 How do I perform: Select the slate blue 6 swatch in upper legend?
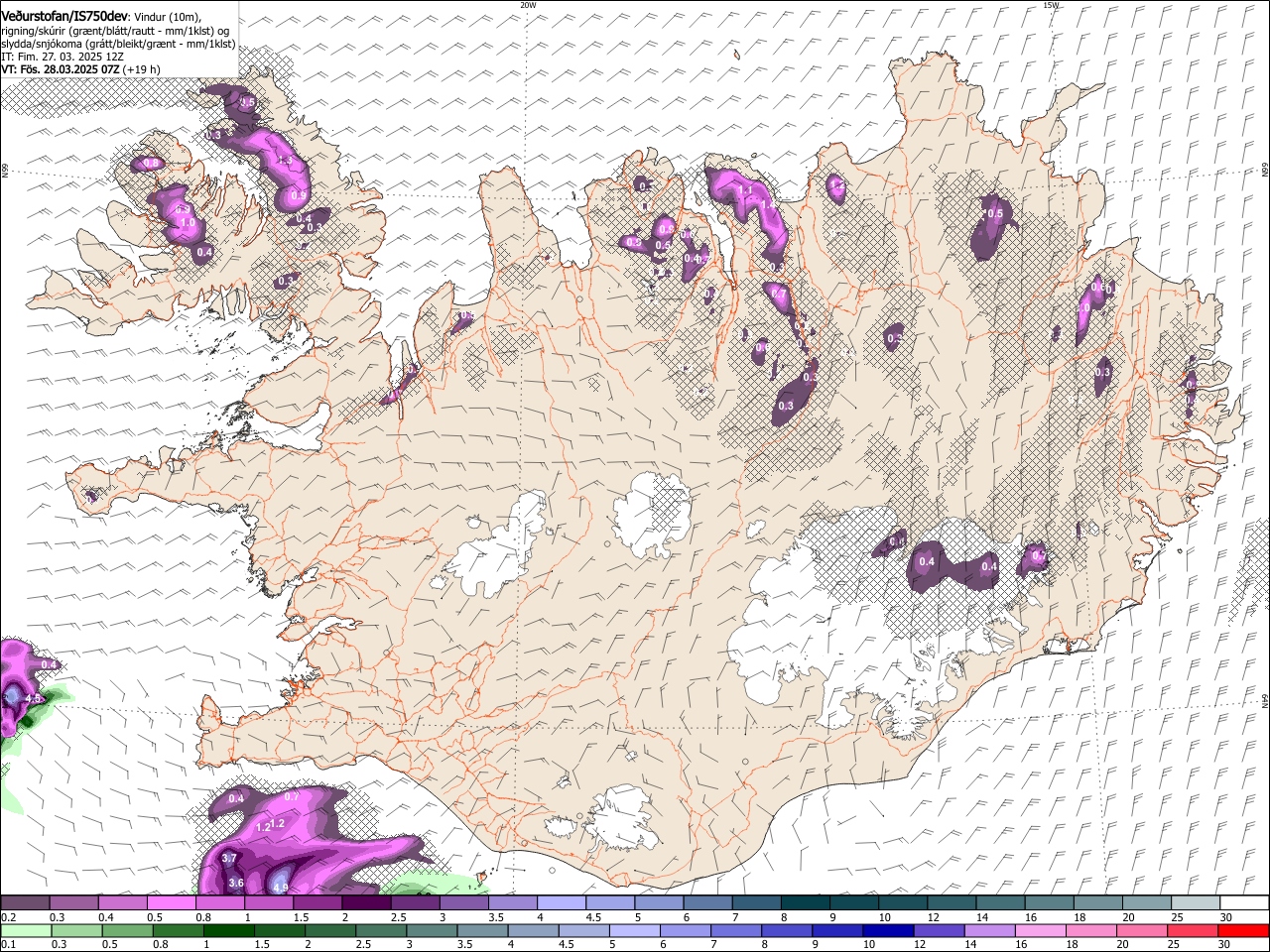coord(708,903)
